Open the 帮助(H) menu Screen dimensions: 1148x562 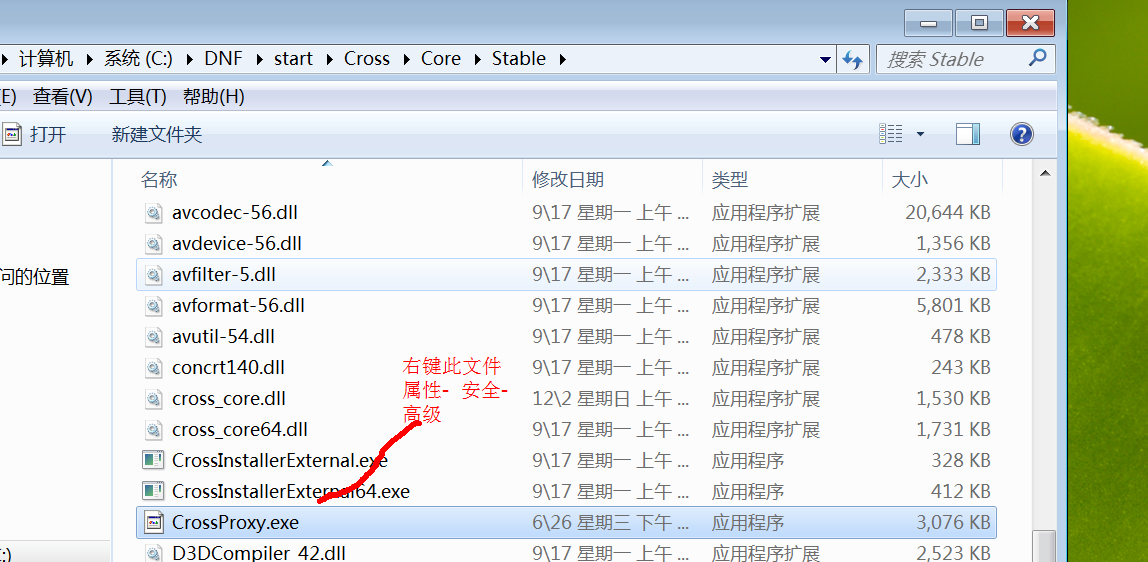pyautogui.click(x=213, y=97)
